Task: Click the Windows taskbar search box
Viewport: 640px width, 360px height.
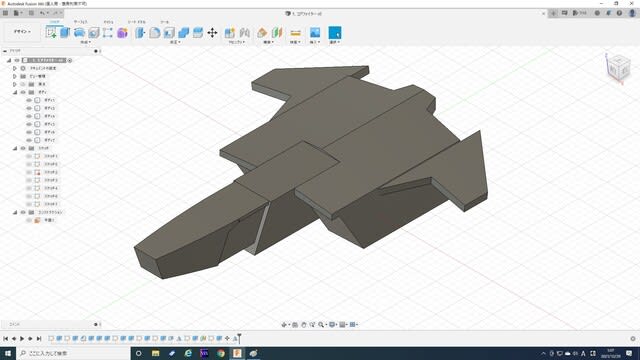Action: 73,353
